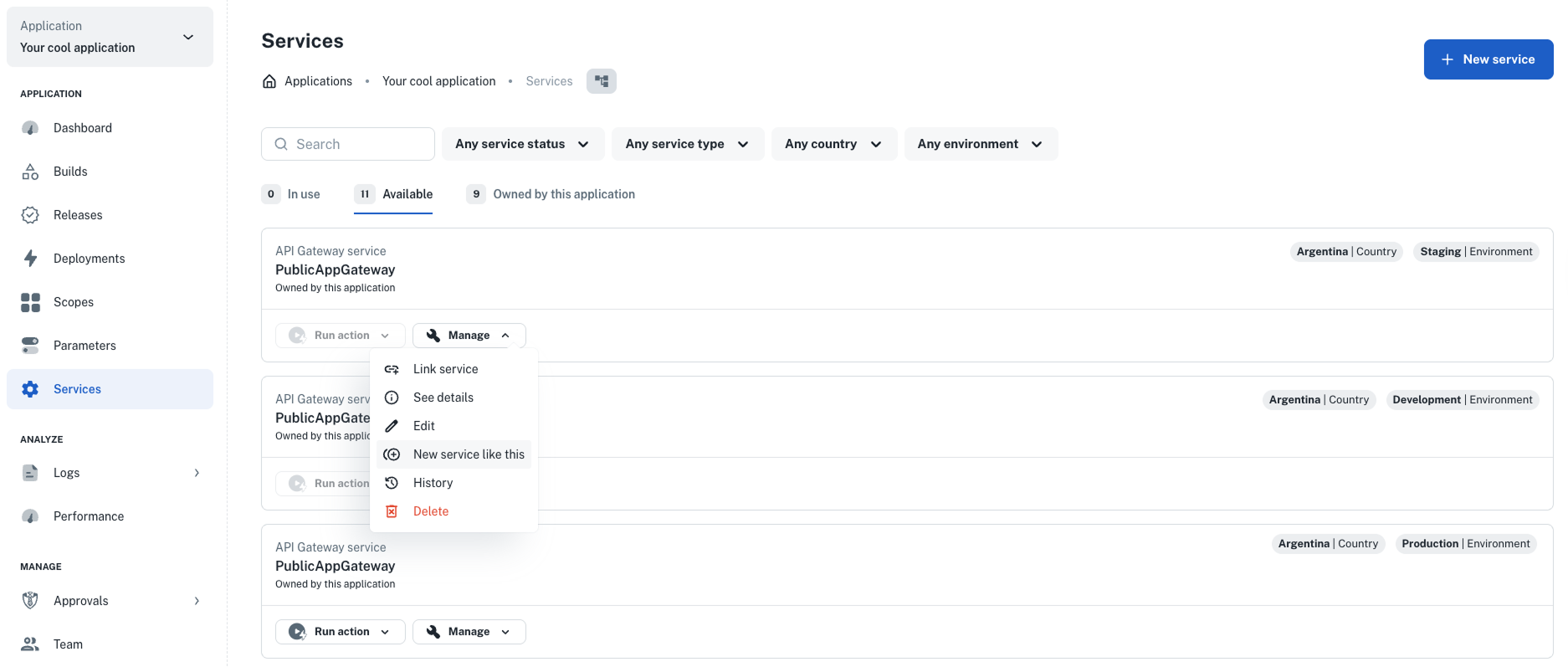Switch application using the top selector
1568x667 pixels.
coord(110,37)
